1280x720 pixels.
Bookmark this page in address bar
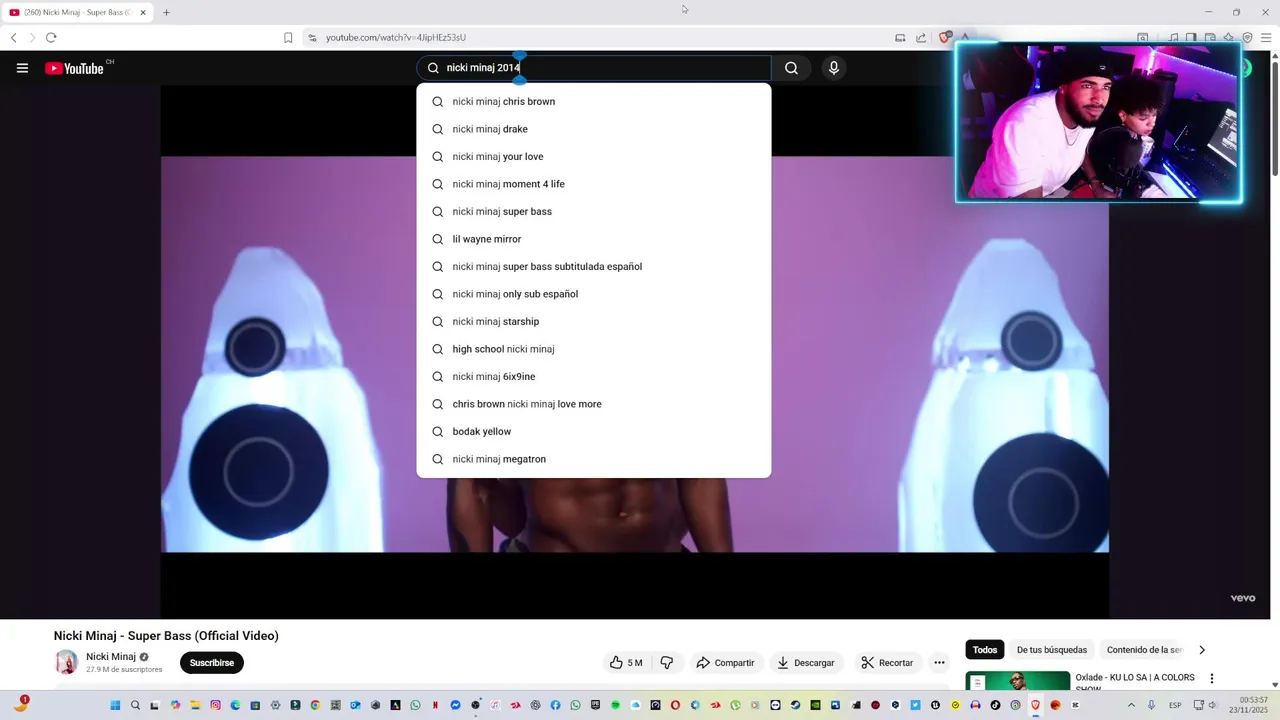point(288,38)
